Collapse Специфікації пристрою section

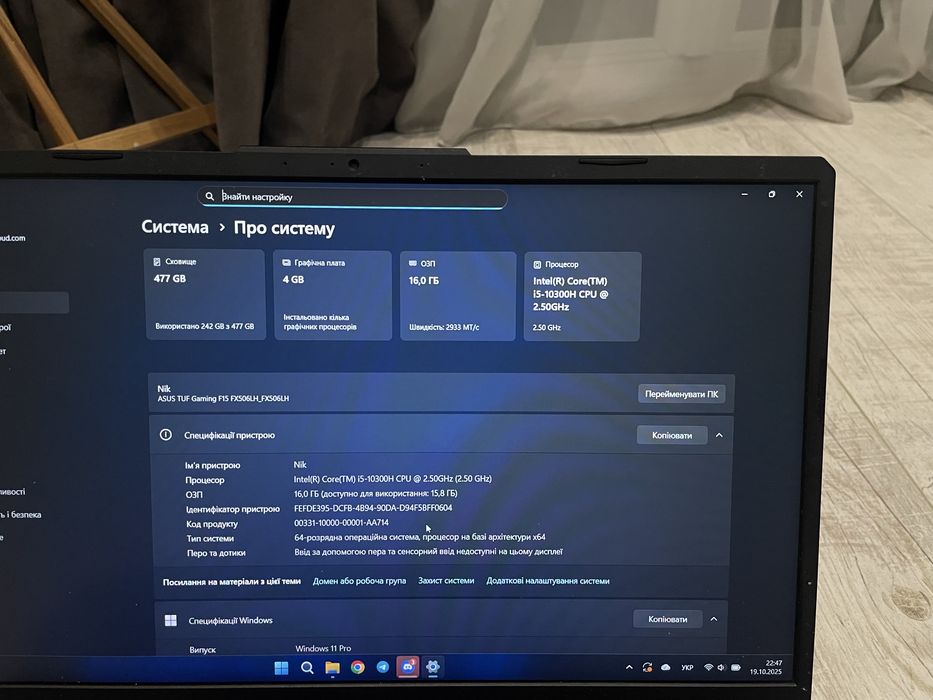(x=719, y=435)
